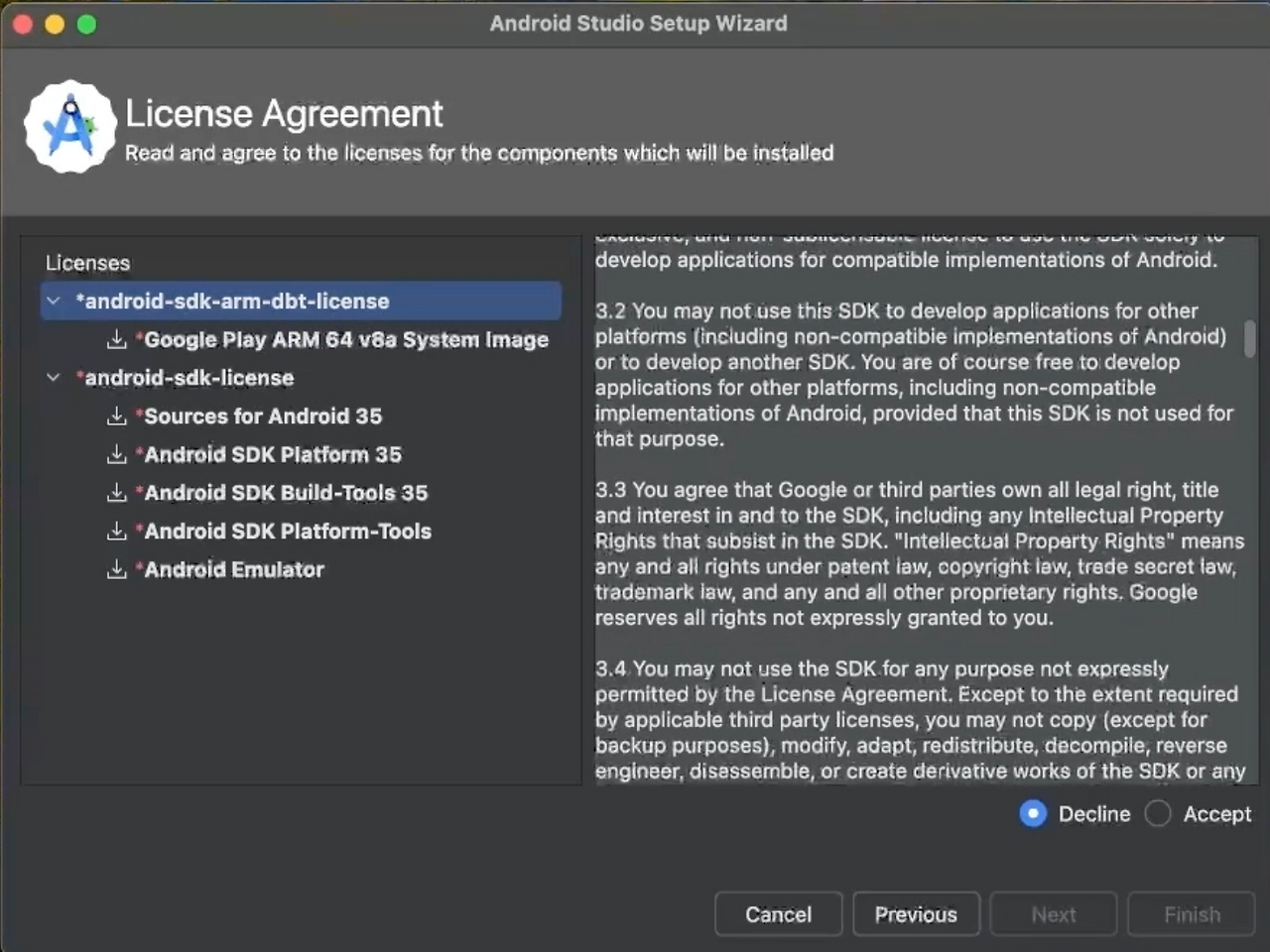This screenshot has width=1270, height=952.
Task: Select Android SDK Platform 35 item
Action: pos(269,454)
